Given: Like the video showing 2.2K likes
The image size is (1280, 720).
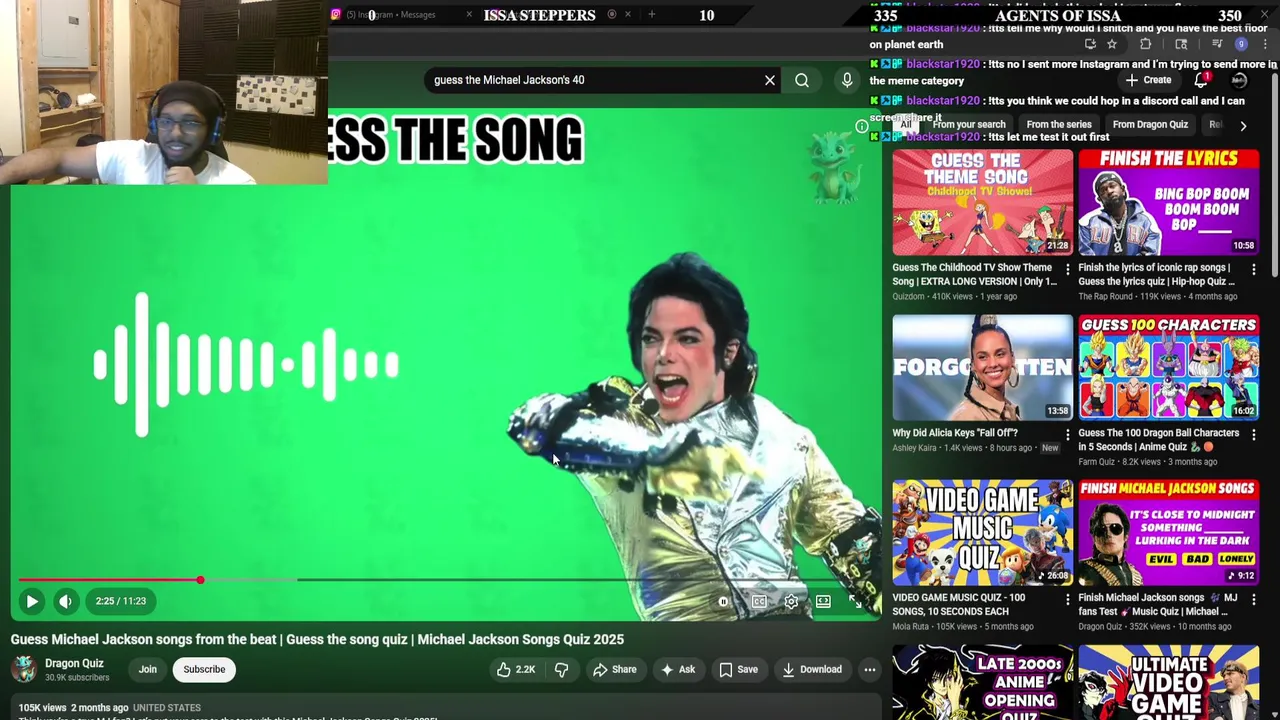Looking at the screenshot, I should pos(516,669).
